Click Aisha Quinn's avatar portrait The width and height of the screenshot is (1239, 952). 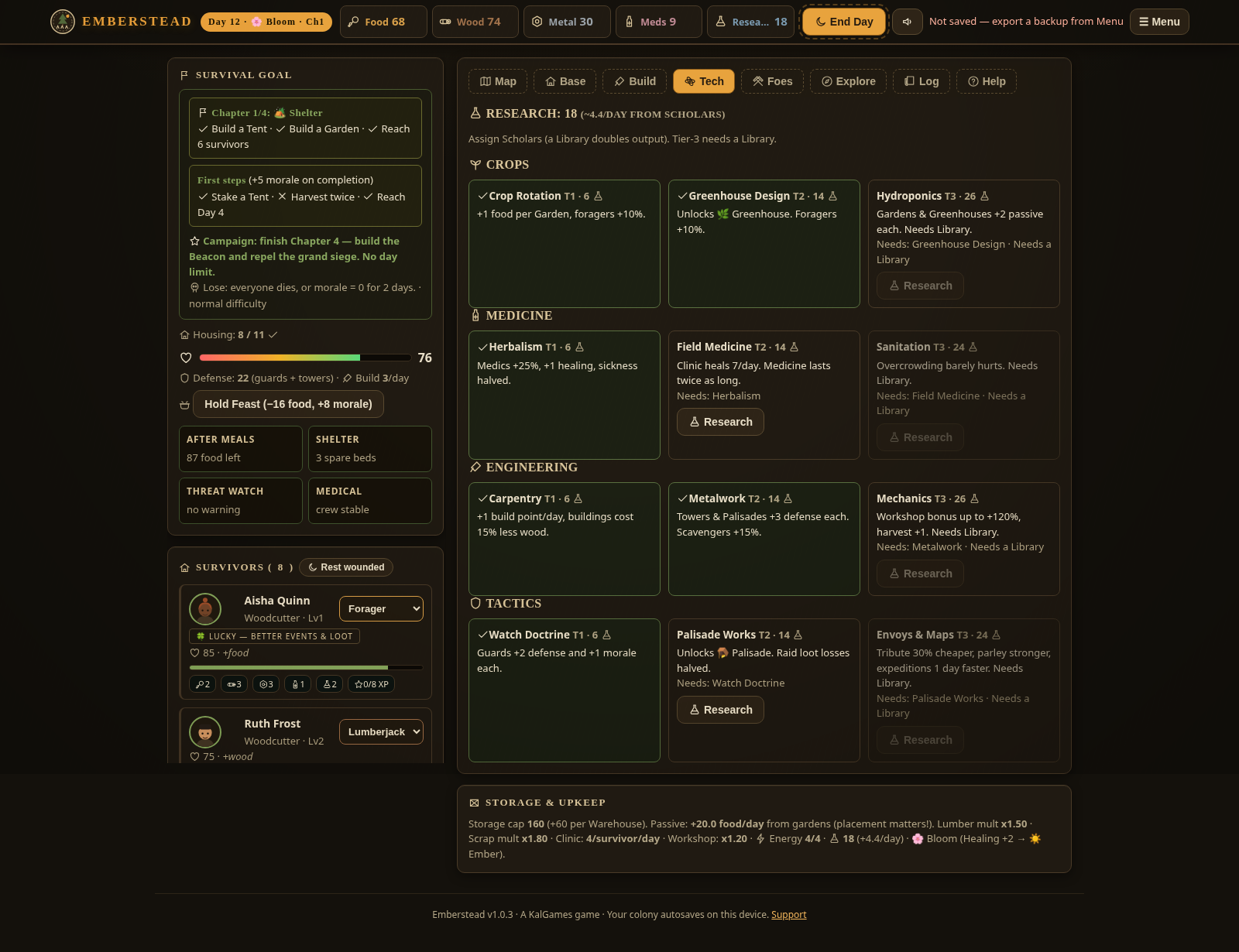tap(205, 609)
